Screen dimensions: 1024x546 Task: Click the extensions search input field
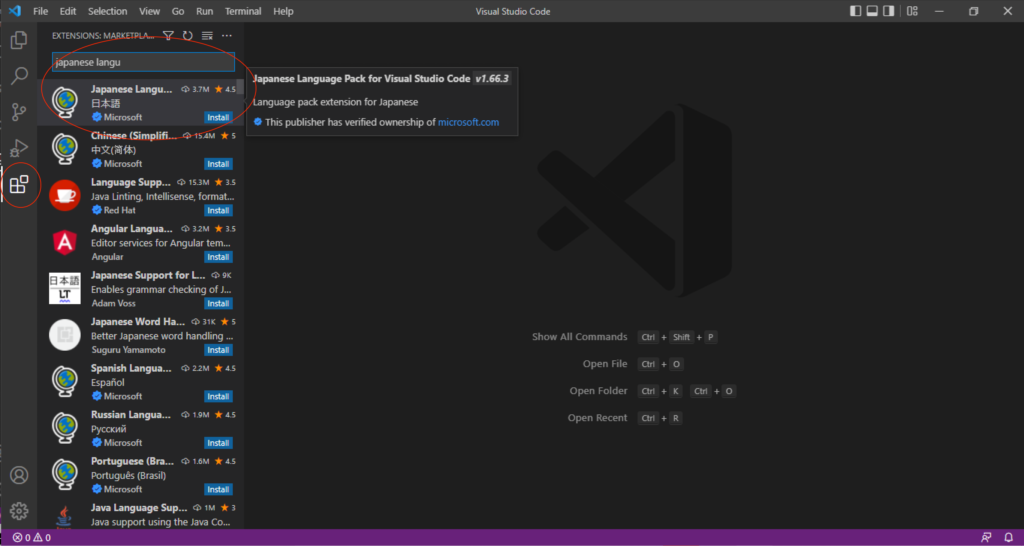[143, 62]
